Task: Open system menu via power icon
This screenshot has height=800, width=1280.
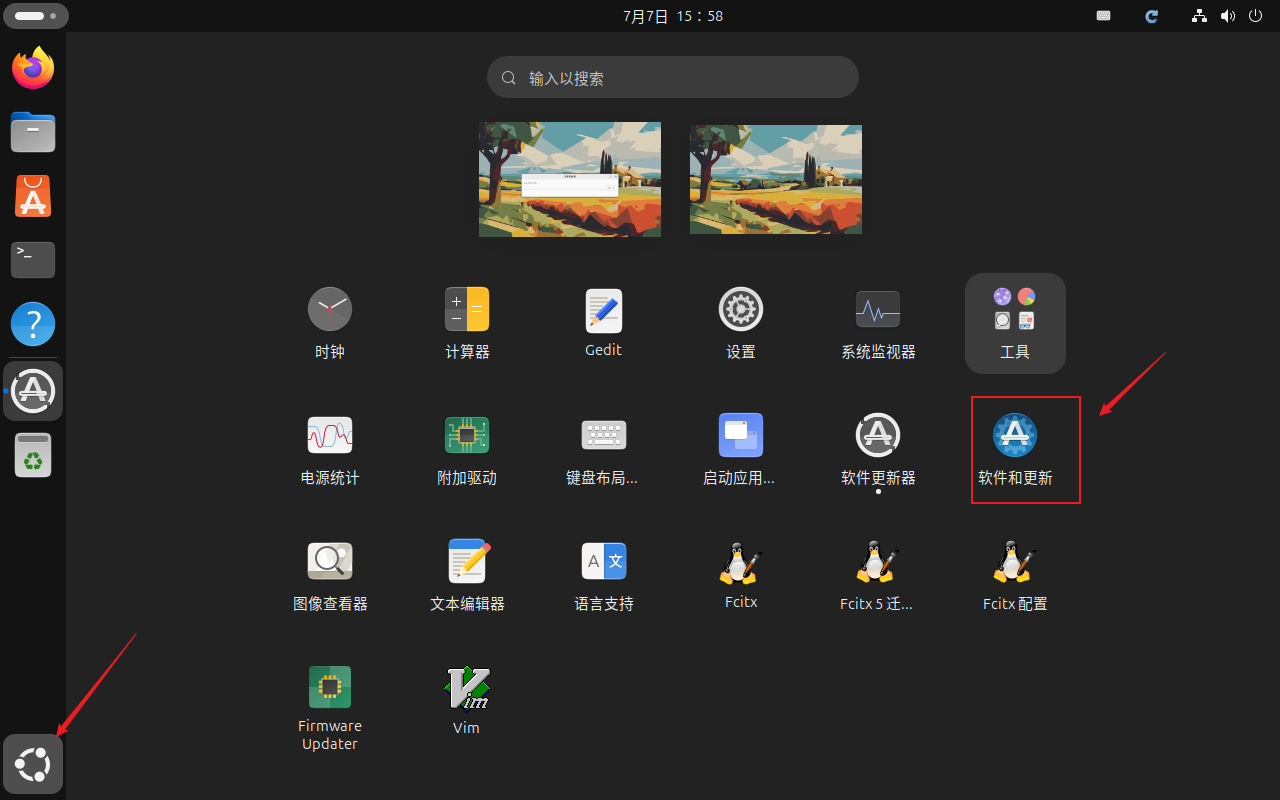Action: pos(1255,16)
